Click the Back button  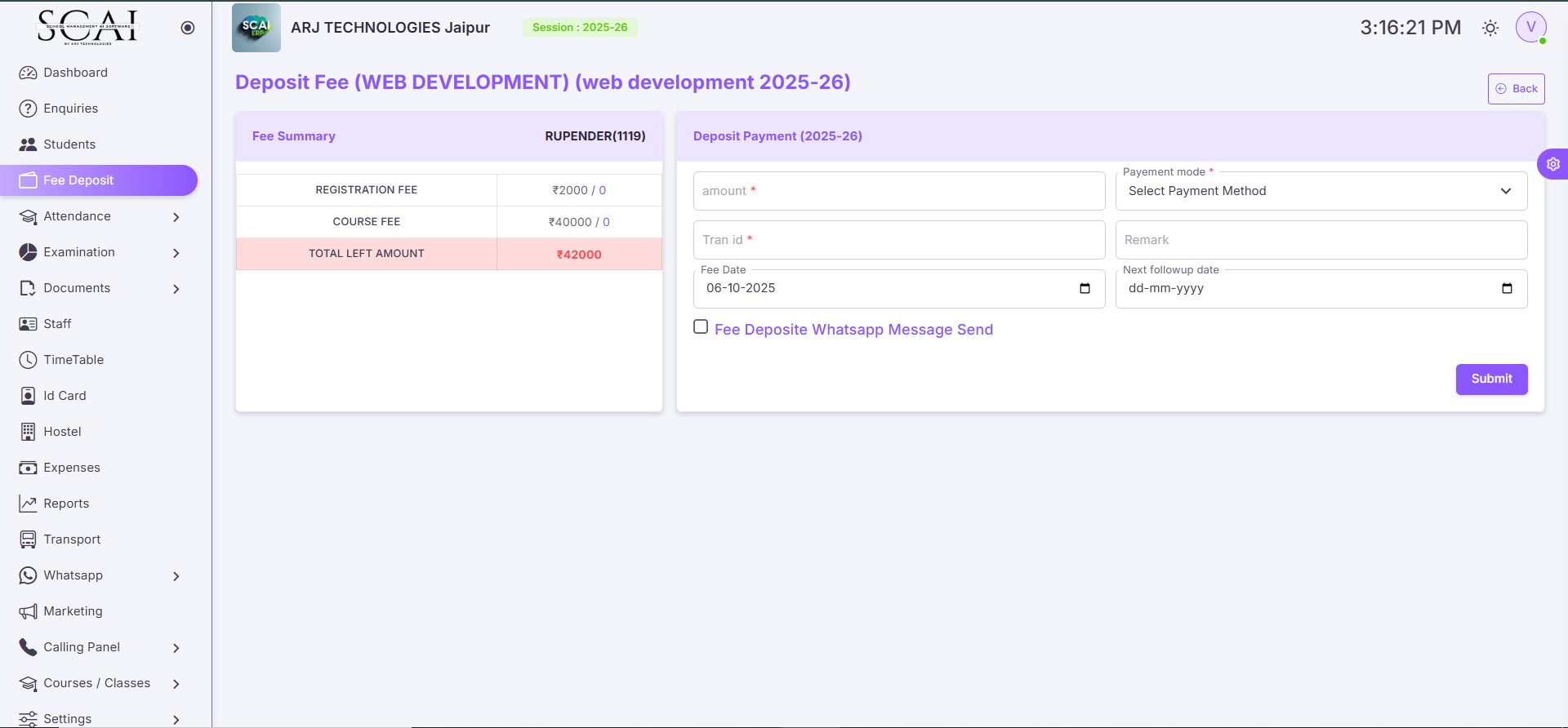point(1516,89)
